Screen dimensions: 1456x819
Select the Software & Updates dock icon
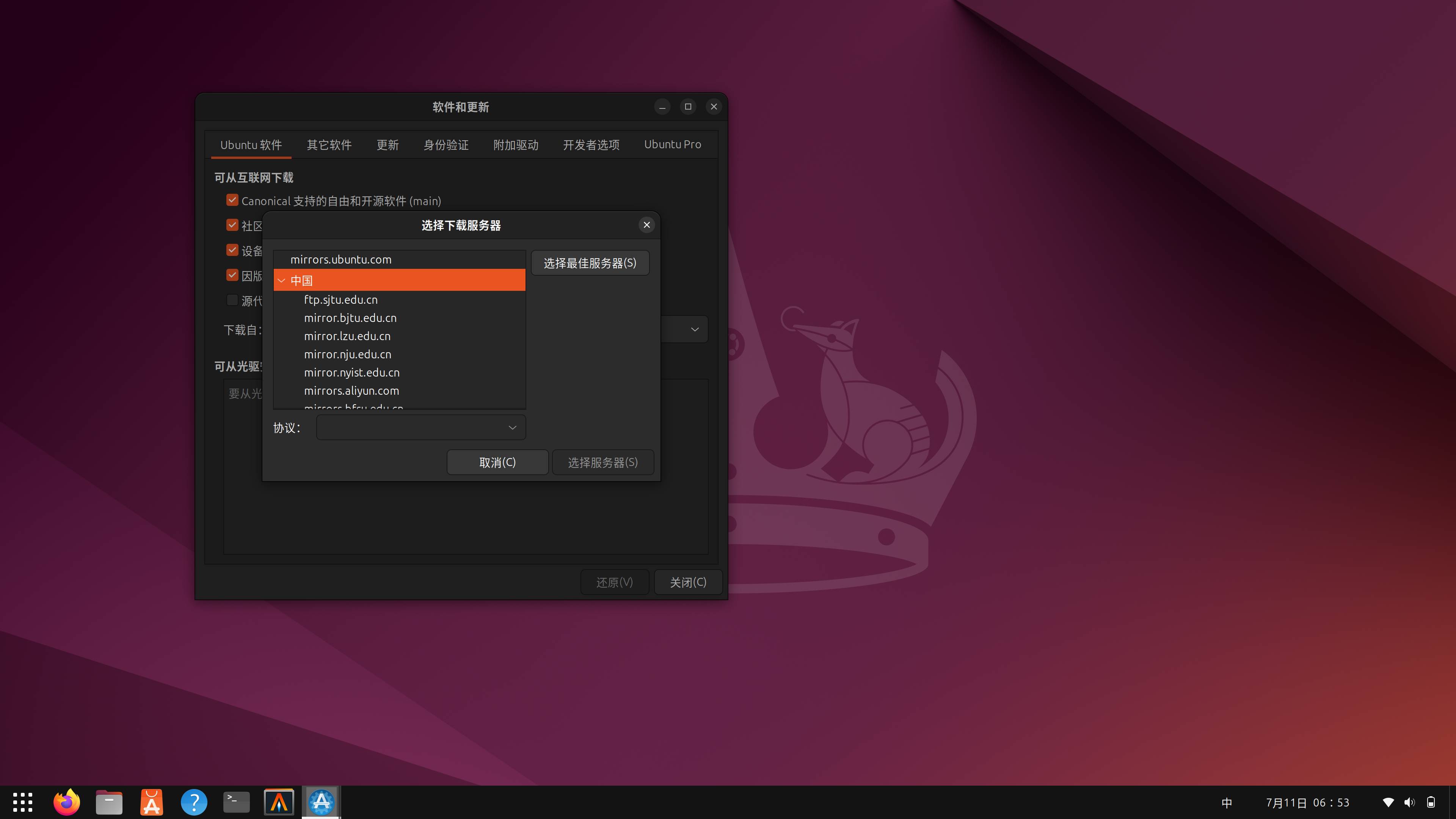click(x=321, y=802)
